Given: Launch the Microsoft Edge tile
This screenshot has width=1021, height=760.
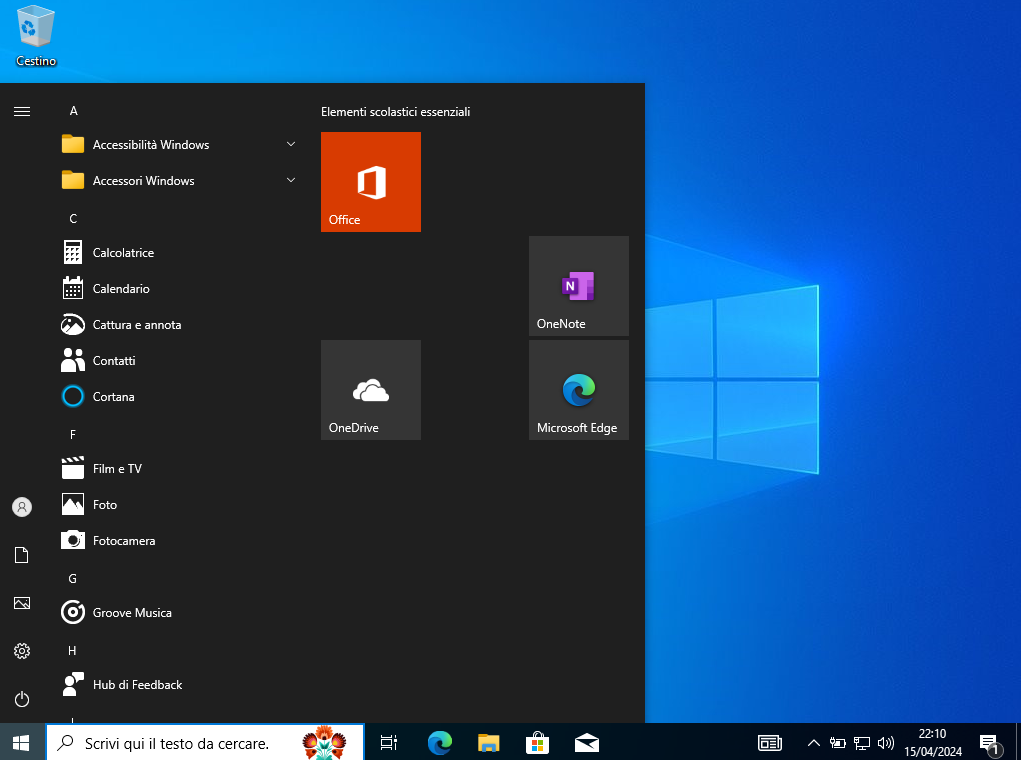Looking at the screenshot, I should click(578, 390).
